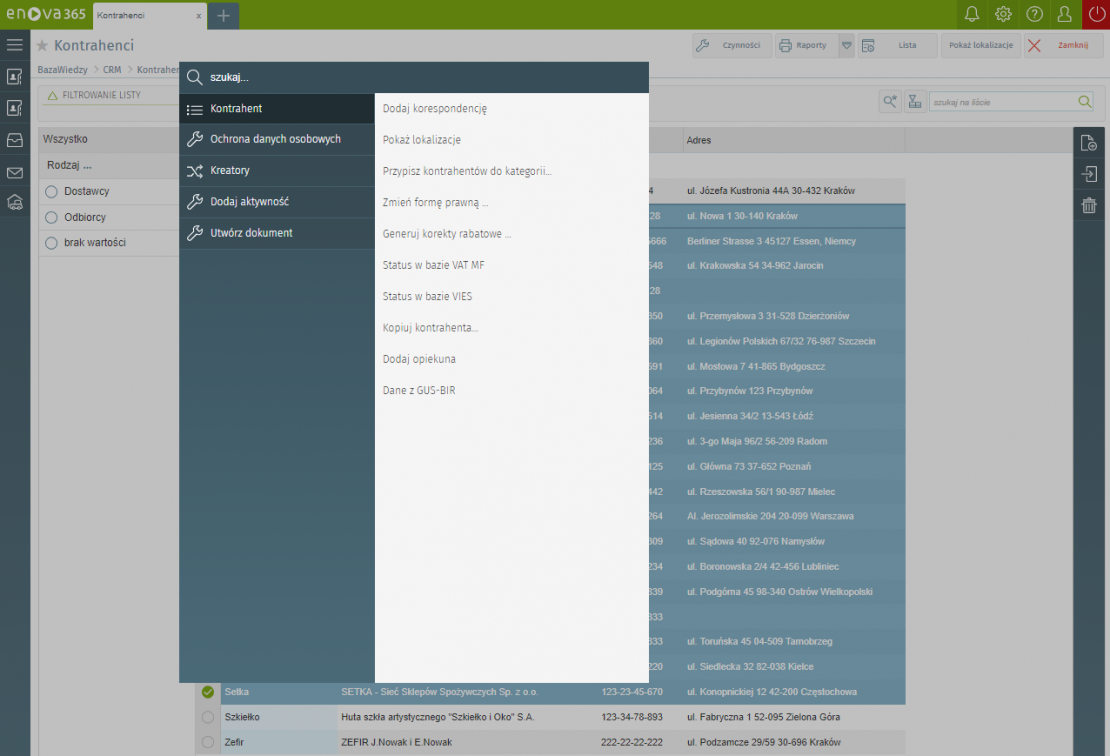Select Ochrona danych osobowych menu category
1110x756 pixels.
tap(275, 139)
